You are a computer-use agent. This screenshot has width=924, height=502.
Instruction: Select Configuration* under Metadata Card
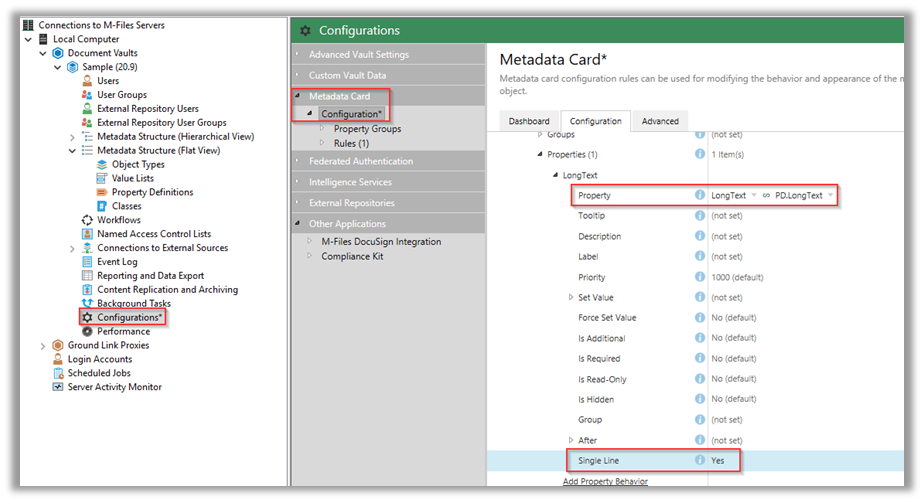point(351,114)
